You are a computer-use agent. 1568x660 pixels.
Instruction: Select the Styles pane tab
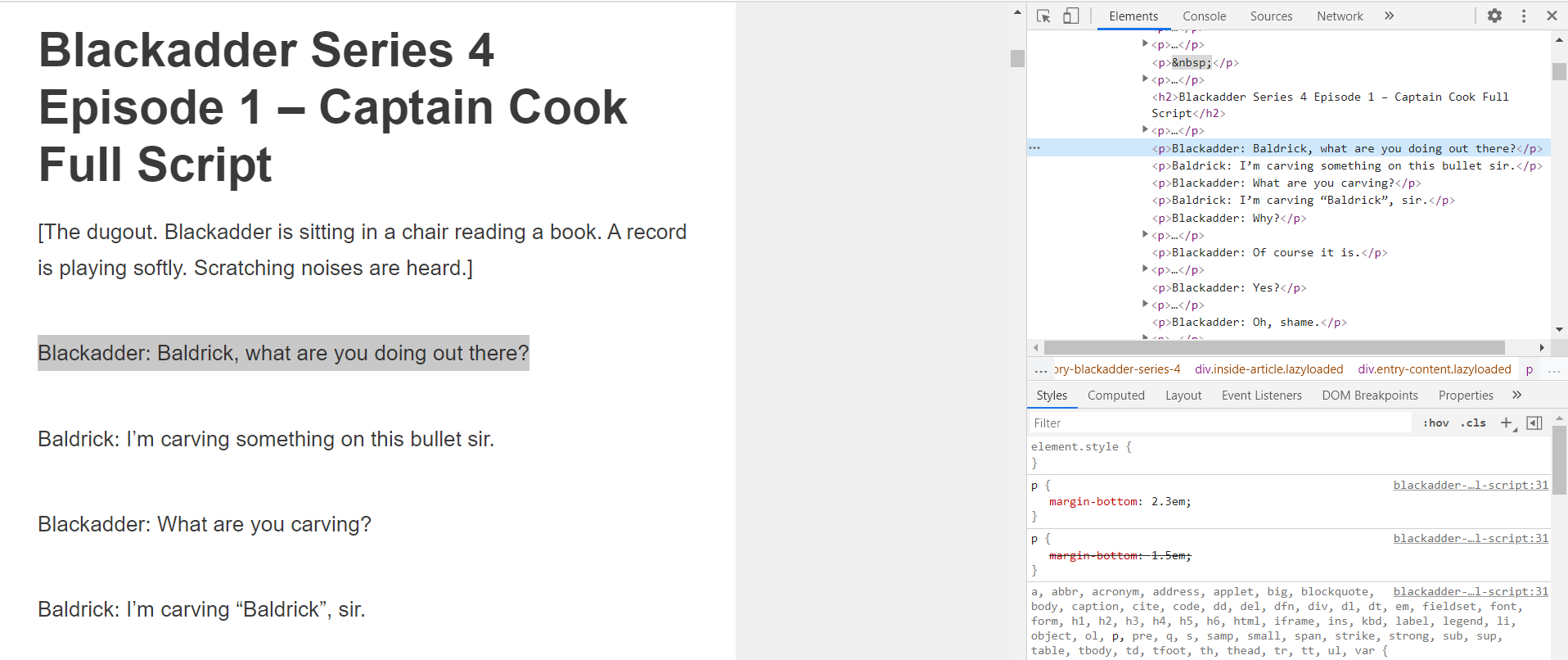point(1052,396)
